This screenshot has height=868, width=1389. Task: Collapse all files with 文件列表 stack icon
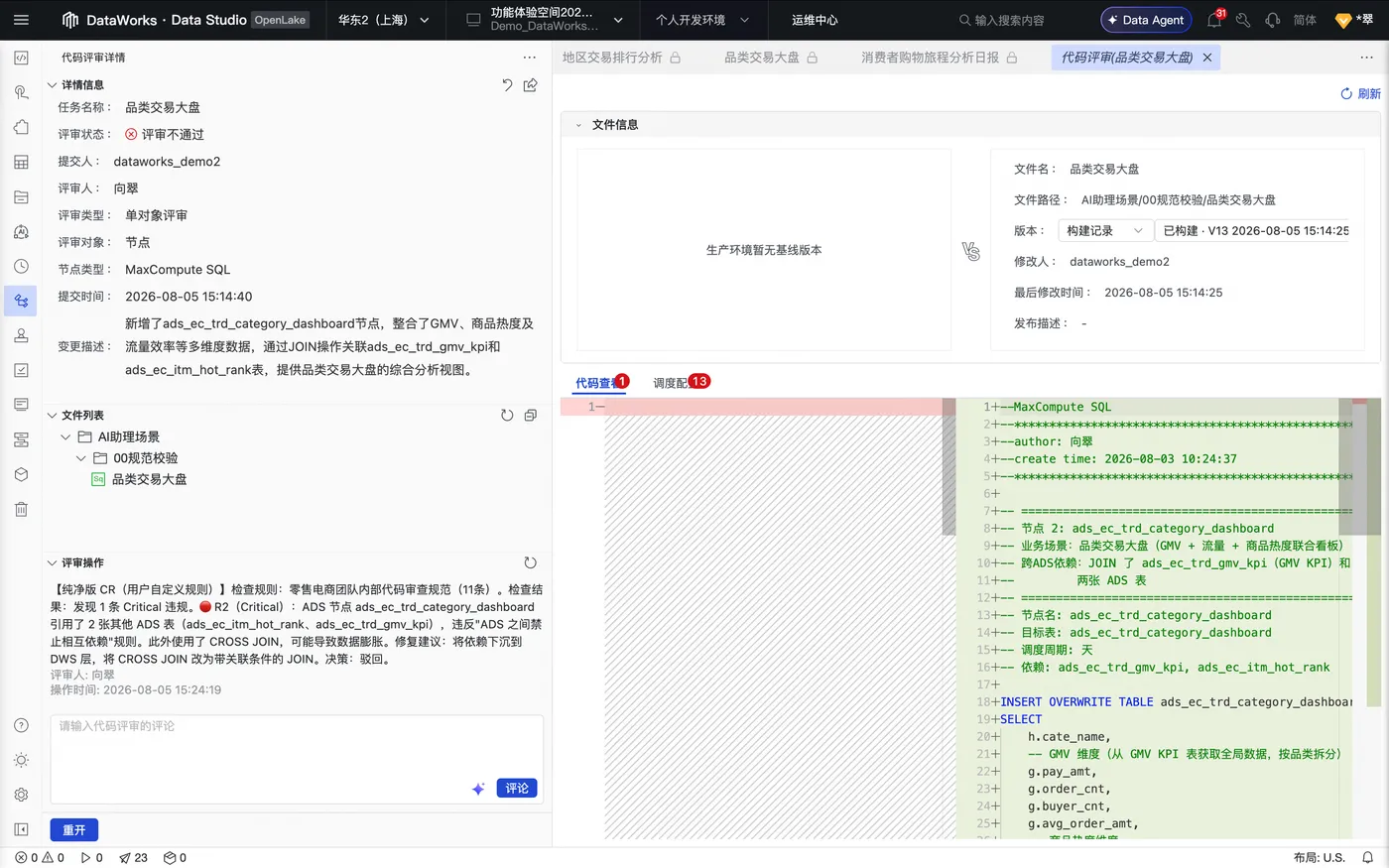point(531,416)
